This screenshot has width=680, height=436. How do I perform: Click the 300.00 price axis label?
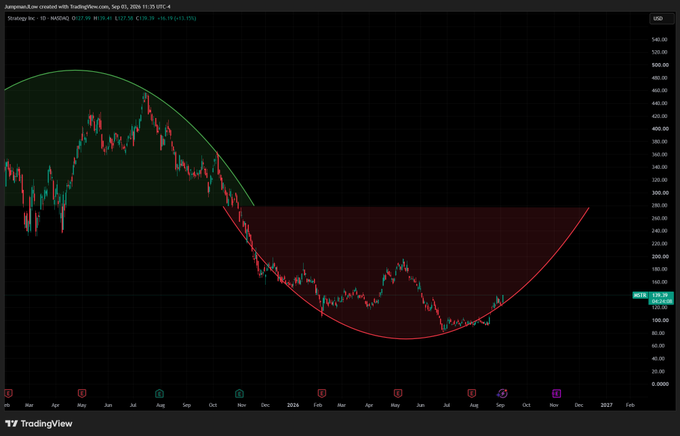tap(659, 193)
